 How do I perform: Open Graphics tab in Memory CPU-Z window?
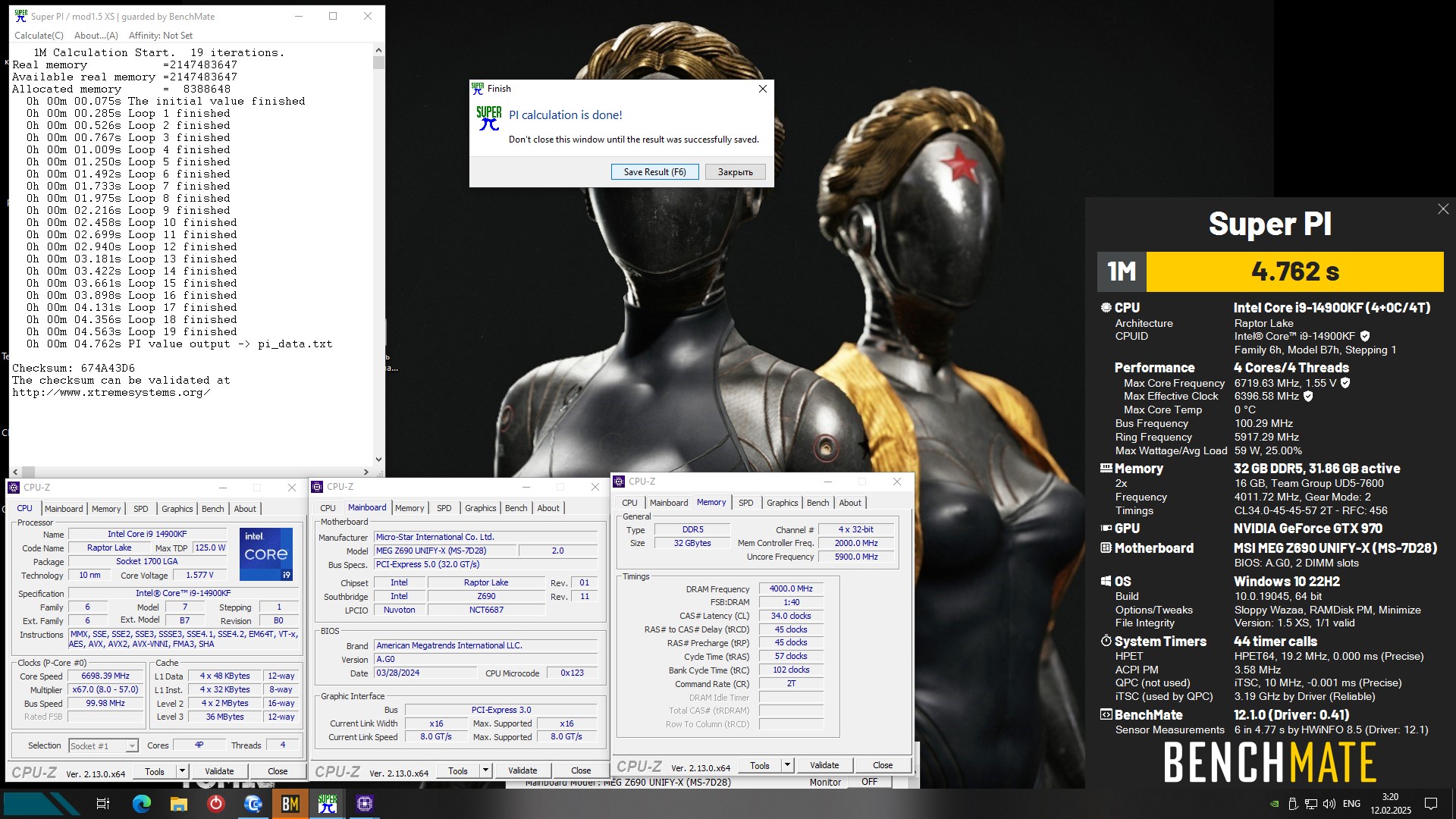(x=782, y=503)
